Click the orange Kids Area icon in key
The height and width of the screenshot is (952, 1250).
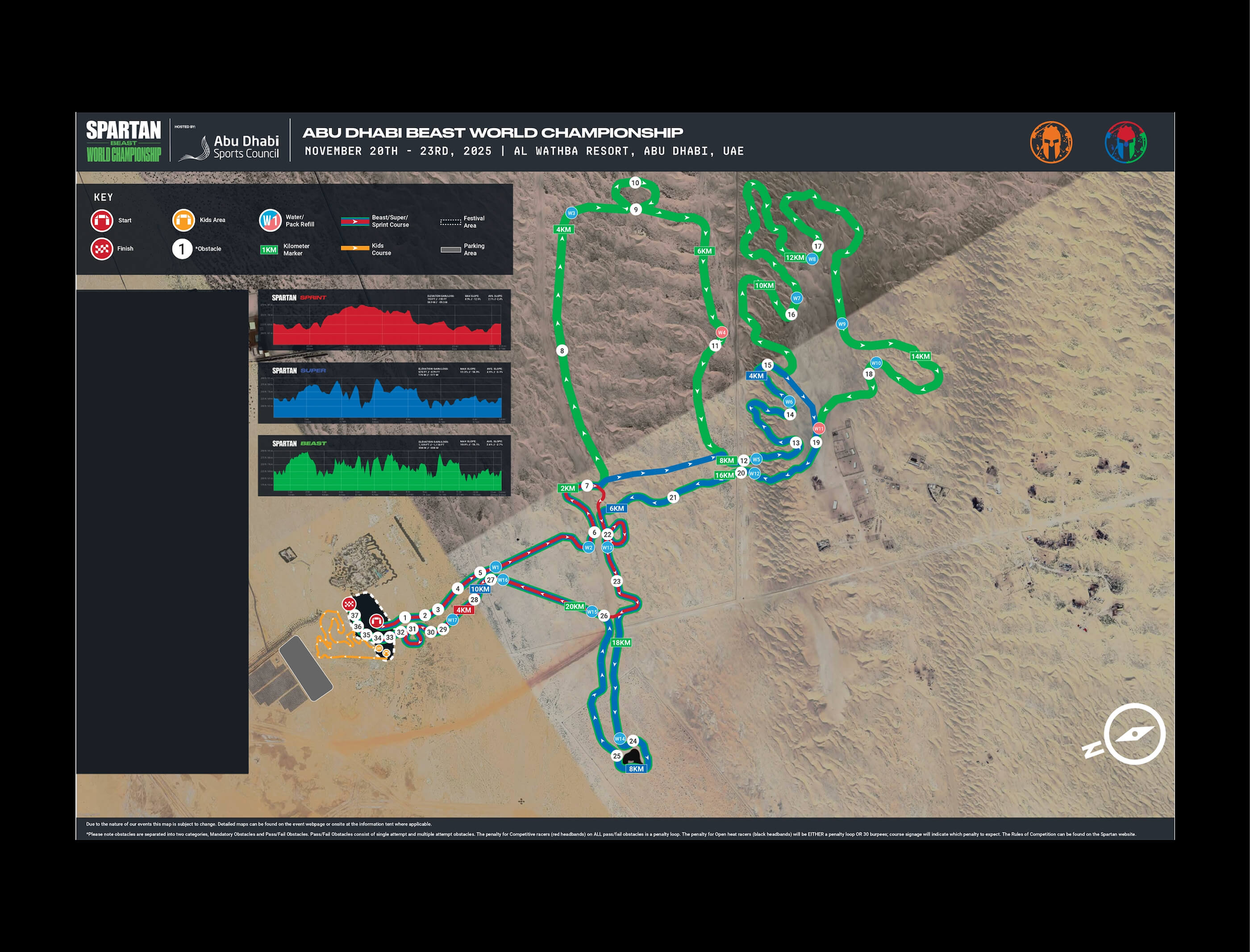(x=183, y=220)
